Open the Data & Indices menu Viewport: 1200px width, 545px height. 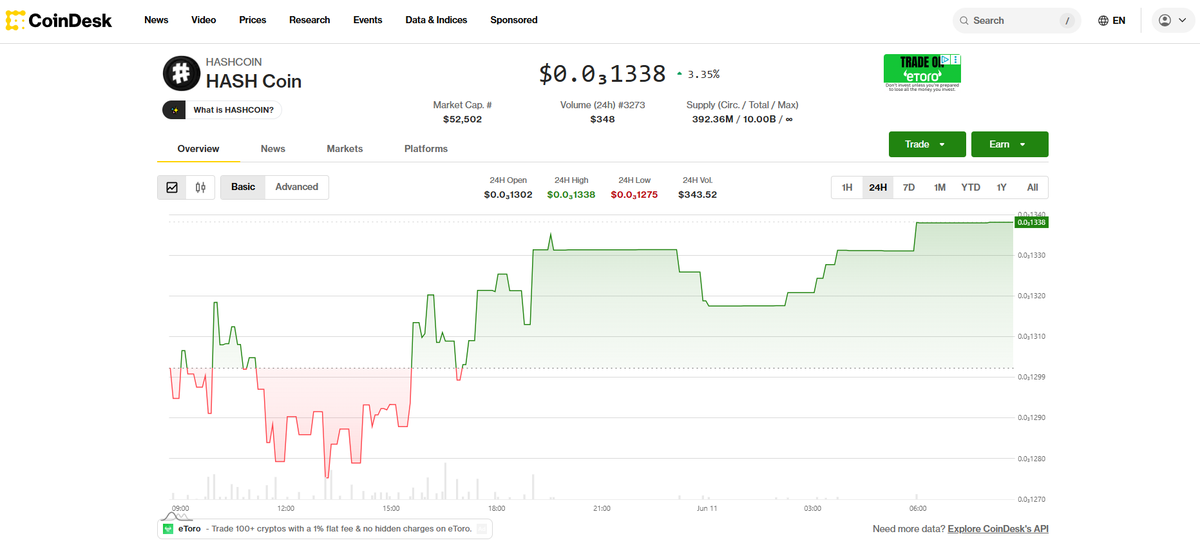pyautogui.click(x=436, y=20)
